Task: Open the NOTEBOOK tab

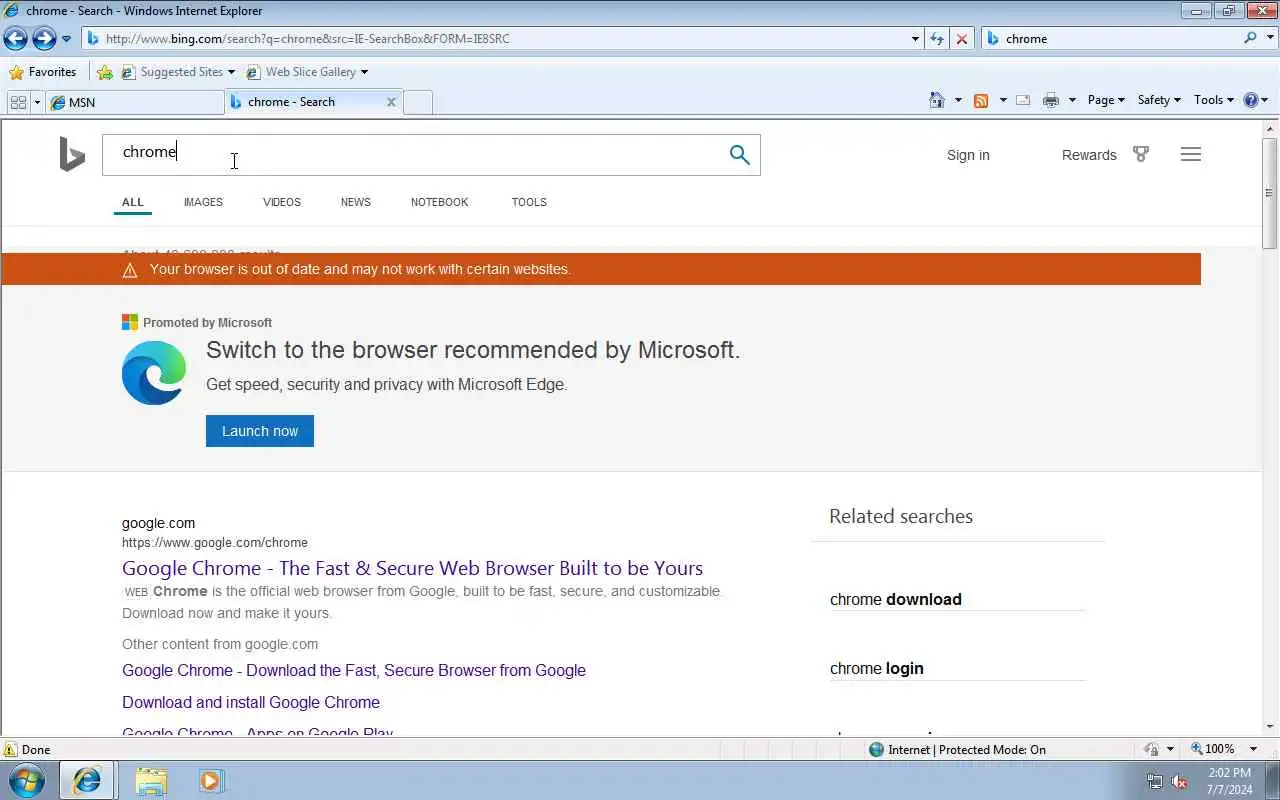Action: pyautogui.click(x=439, y=202)
